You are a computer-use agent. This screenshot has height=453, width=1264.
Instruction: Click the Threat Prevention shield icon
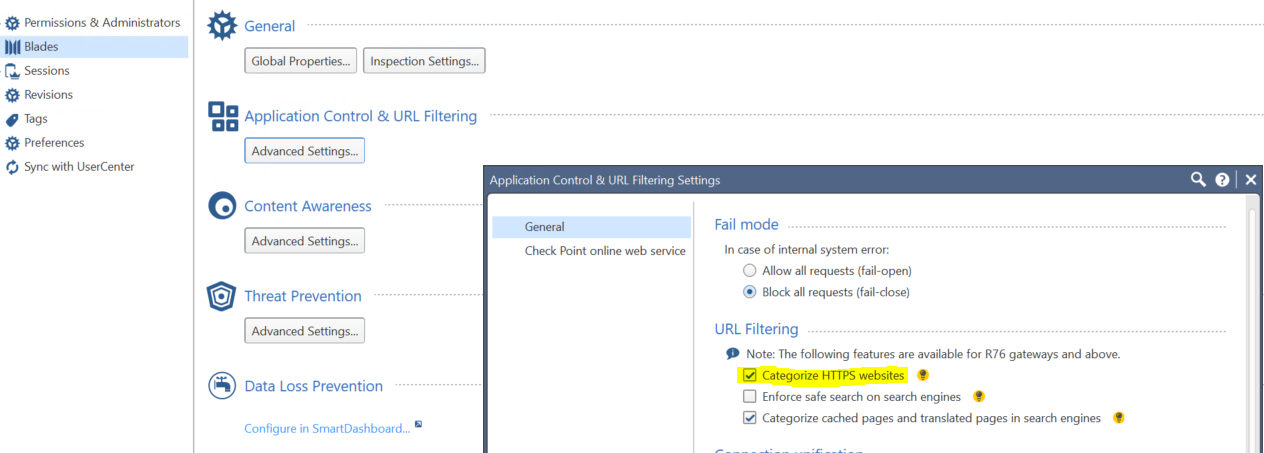(x=221, y=296)
